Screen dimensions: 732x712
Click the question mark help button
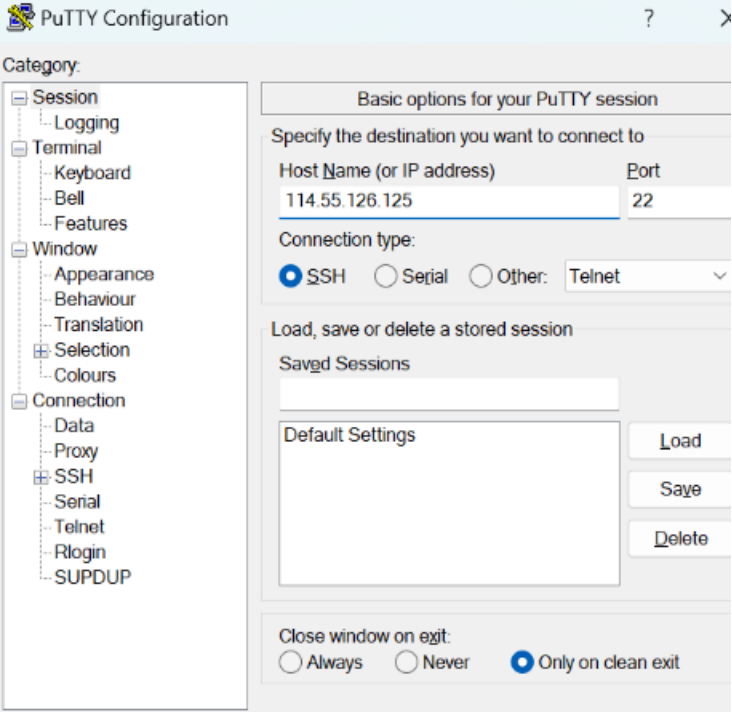[648, 19]
